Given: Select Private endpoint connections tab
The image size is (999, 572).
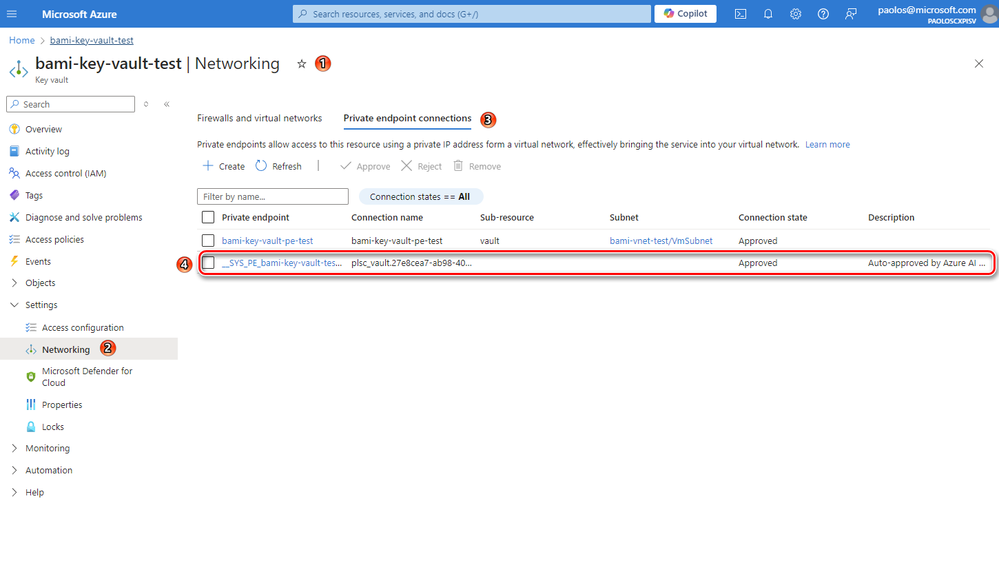Looking at the screenshot, I should tap(407, 118).
